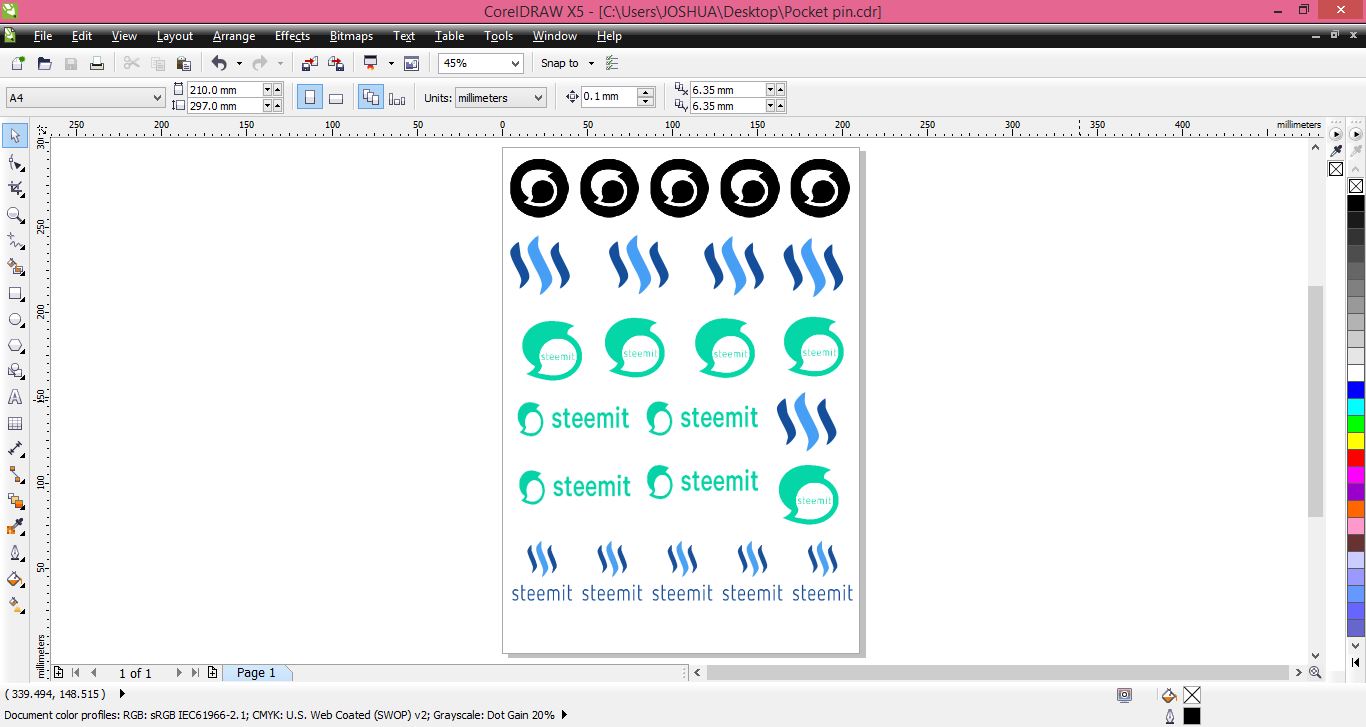Edit the nudge distance 0.1 mm field

click(x=609, y=97)
